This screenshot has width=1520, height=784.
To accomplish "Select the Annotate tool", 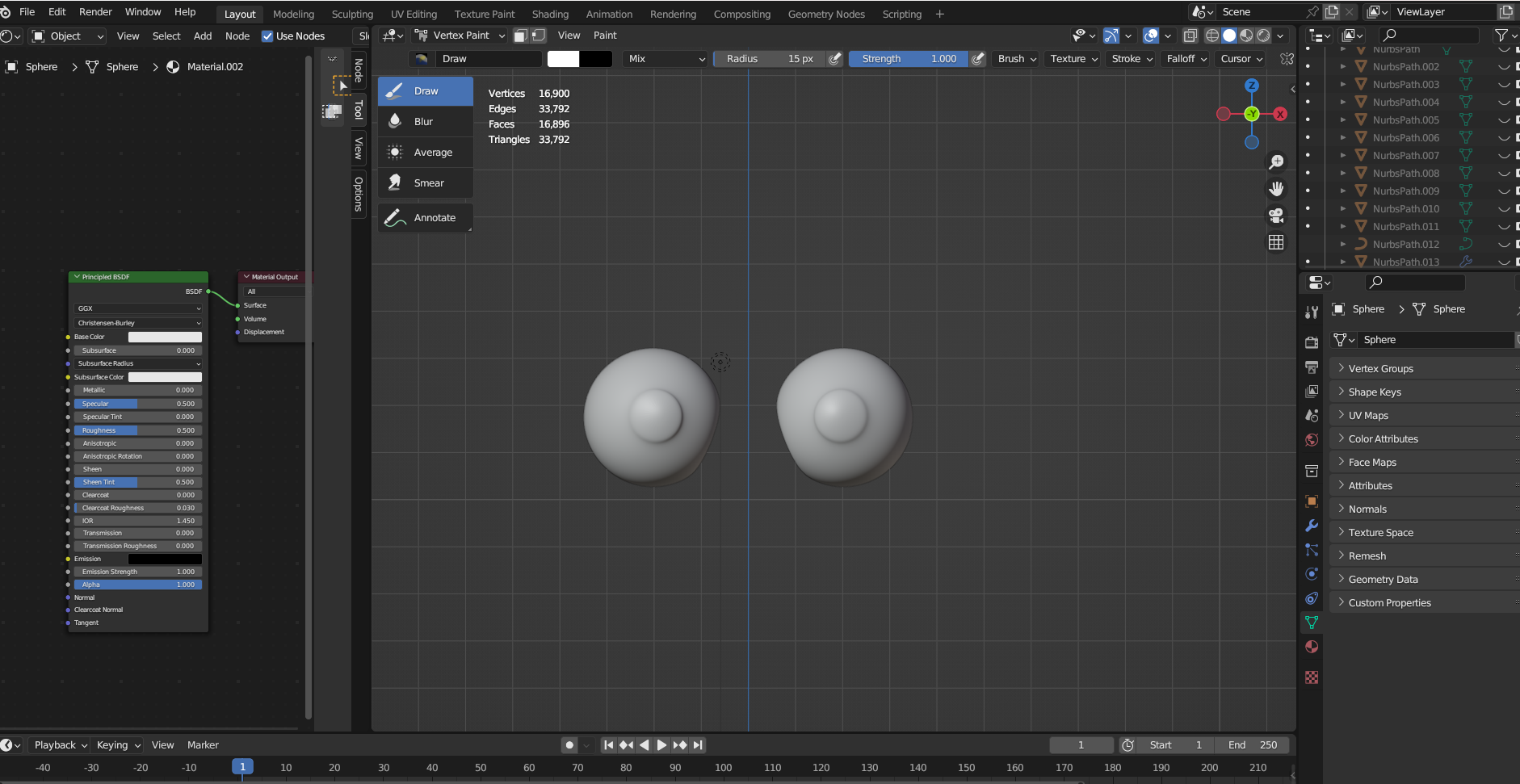I will click(426, 218).
